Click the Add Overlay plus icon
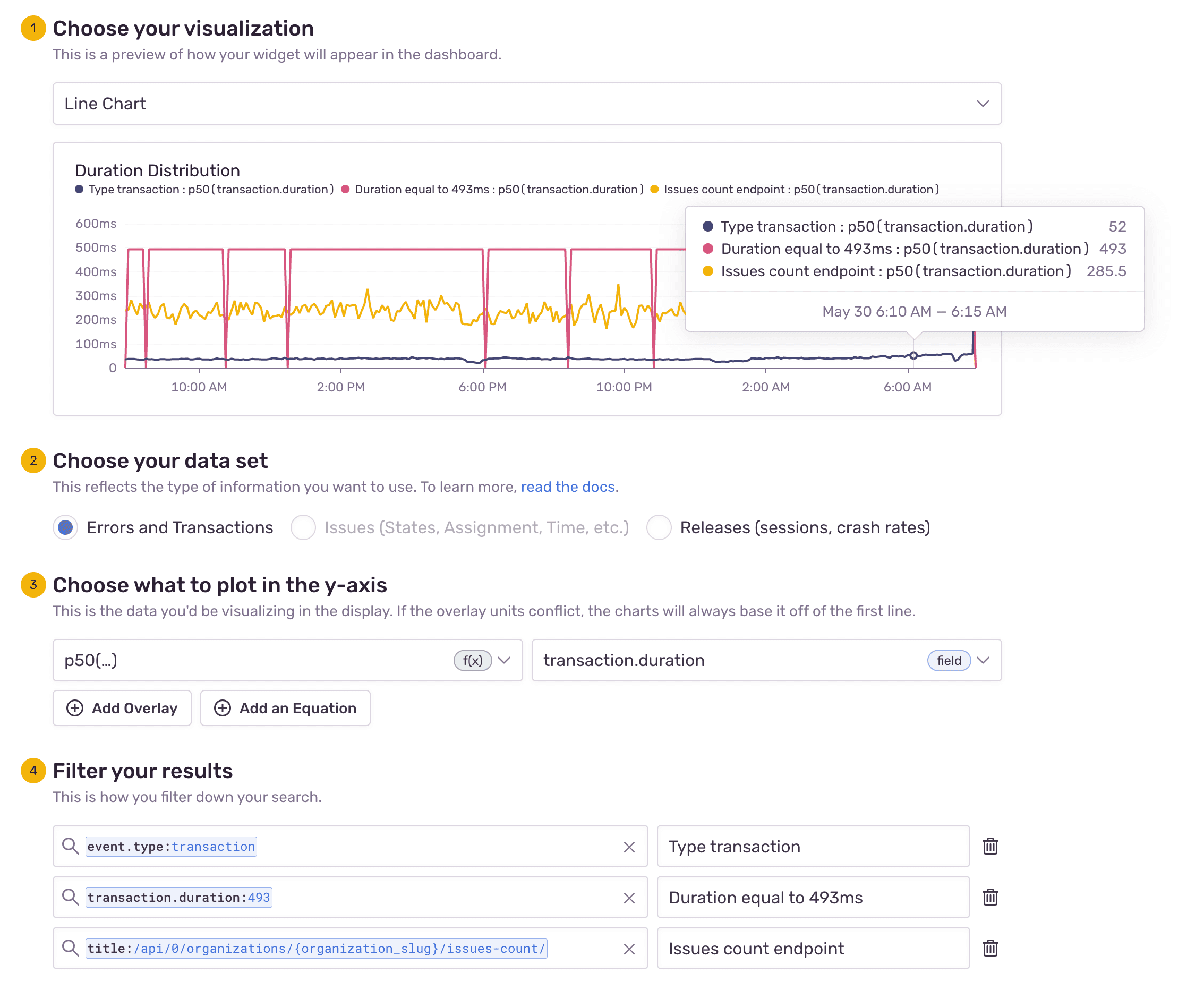Viewport: 1204px width, 990px height. point(76,708)
